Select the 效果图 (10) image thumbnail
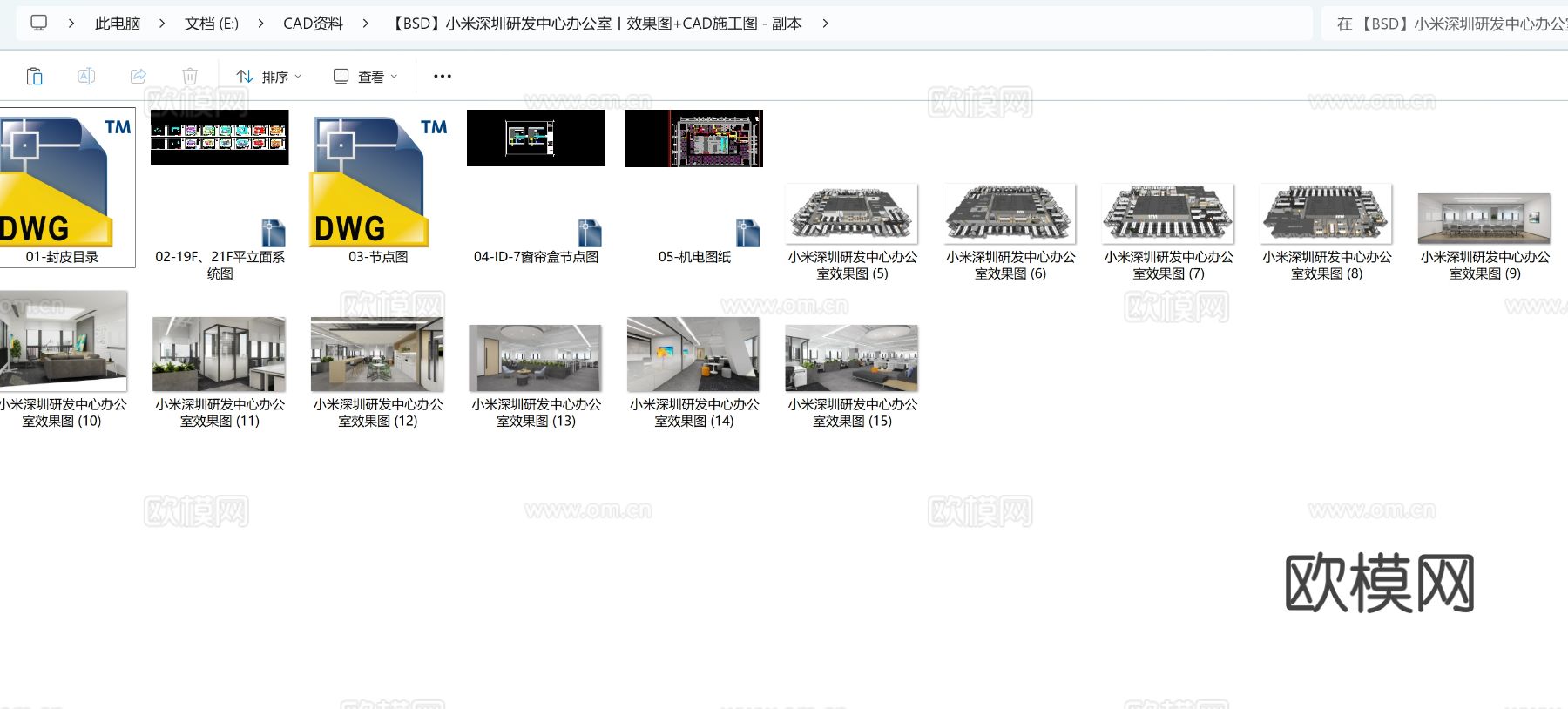Screen dimensions: 1568x709 [x=63, y=341]
